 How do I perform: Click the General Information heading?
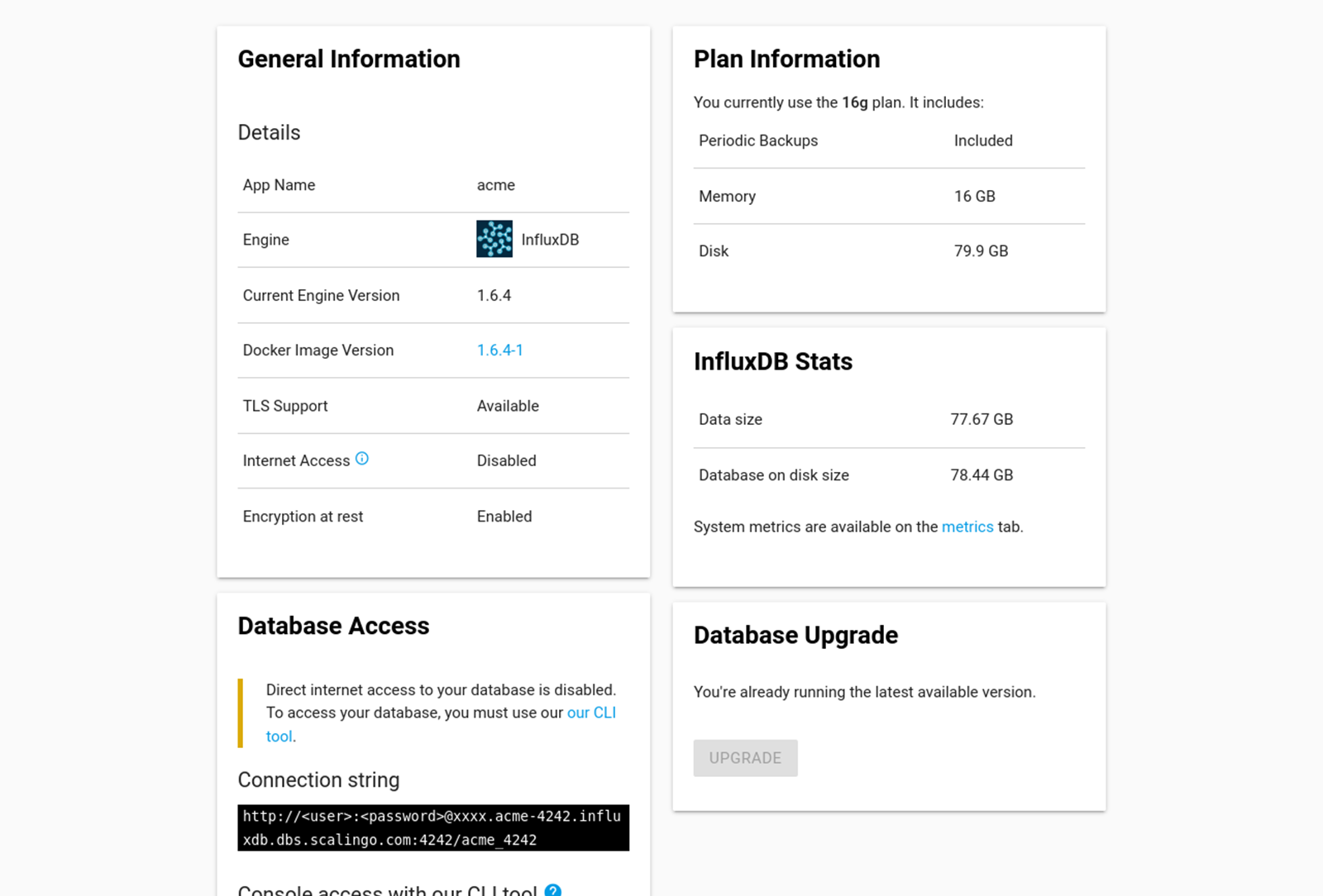(349, 60)
